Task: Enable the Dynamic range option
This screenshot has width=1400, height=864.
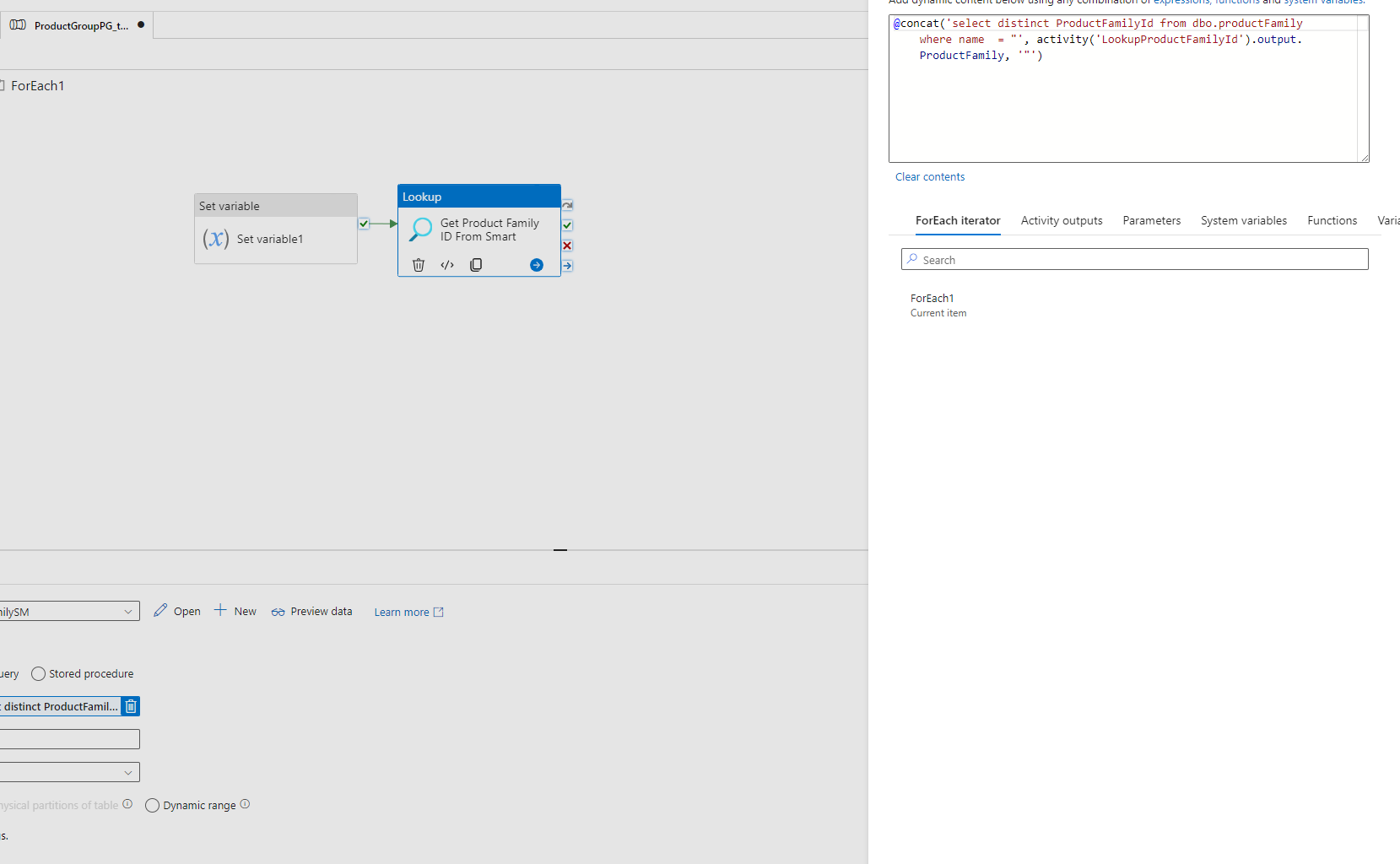Action: [x=152, y=805]
